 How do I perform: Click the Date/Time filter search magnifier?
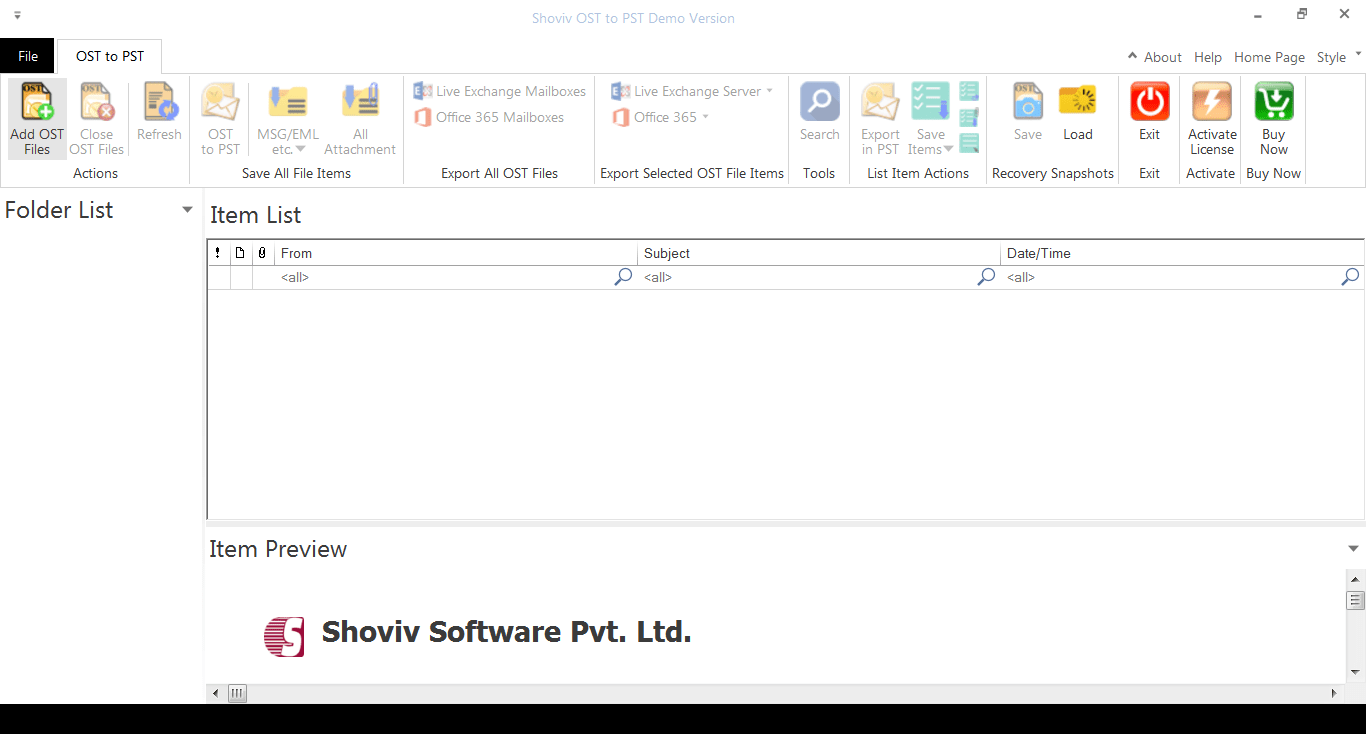pos(1350,277)
